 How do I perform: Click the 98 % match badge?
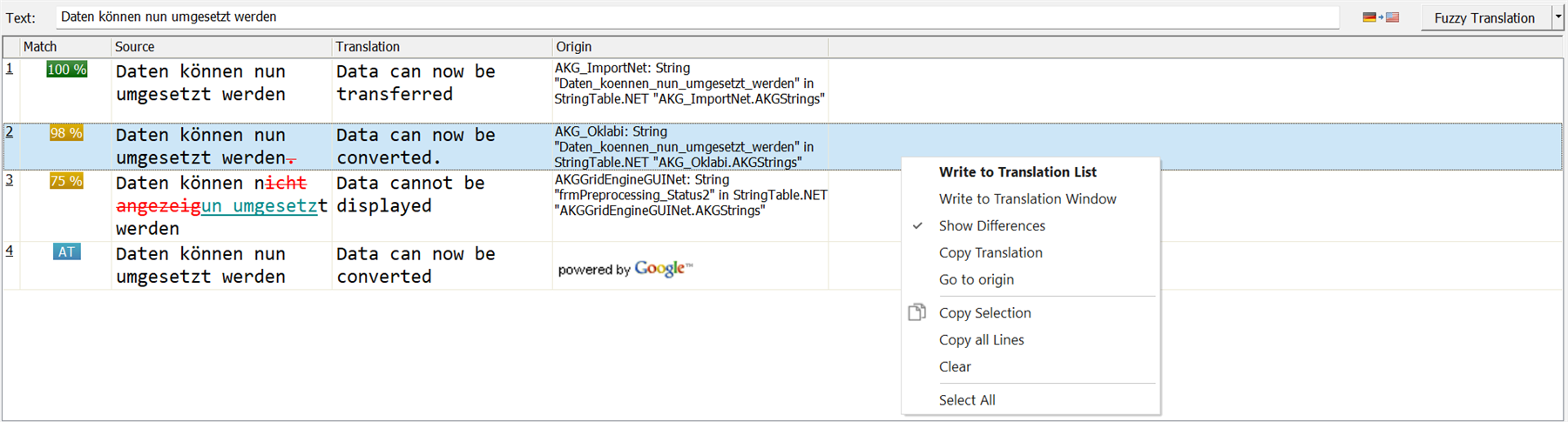(x=66, y=133)
